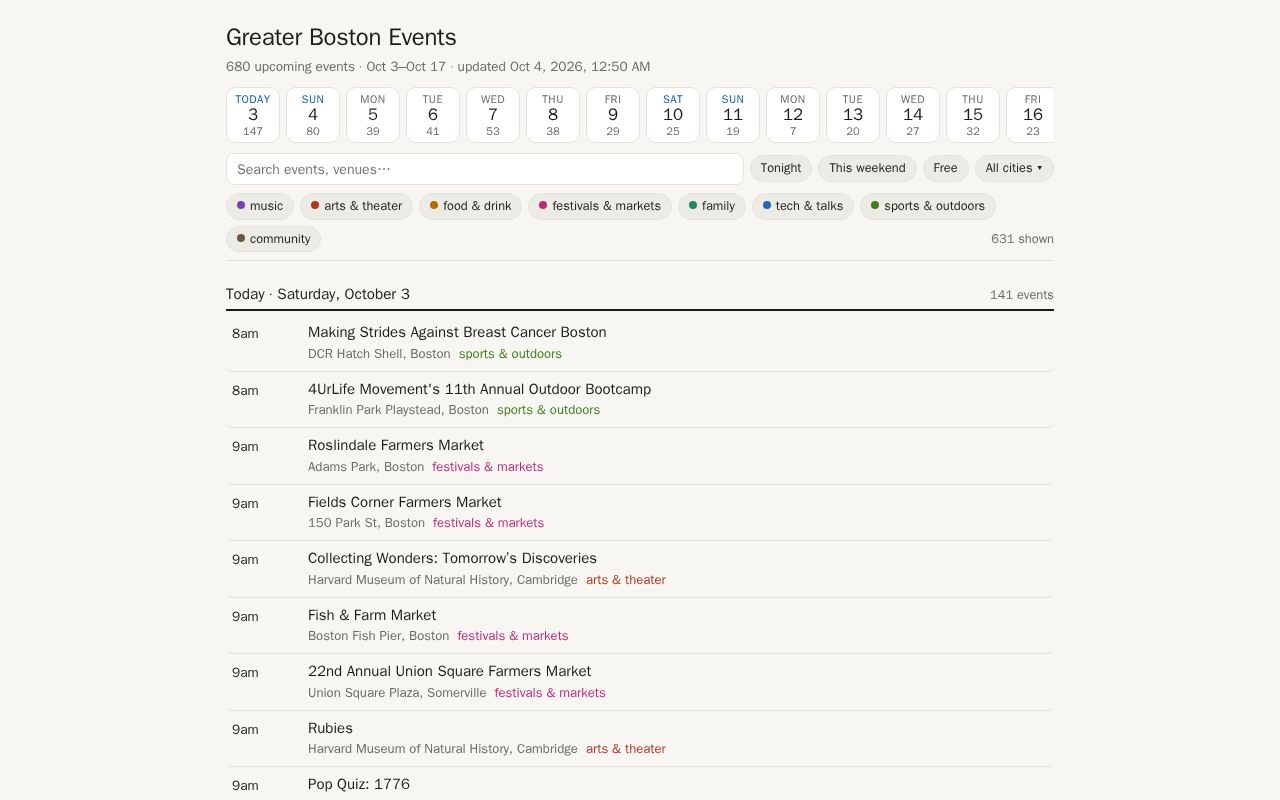The height and width of the screenshot is (800, 1280).
Task: Select the Sun 11 date tab
Action: [x=733, y=115]
